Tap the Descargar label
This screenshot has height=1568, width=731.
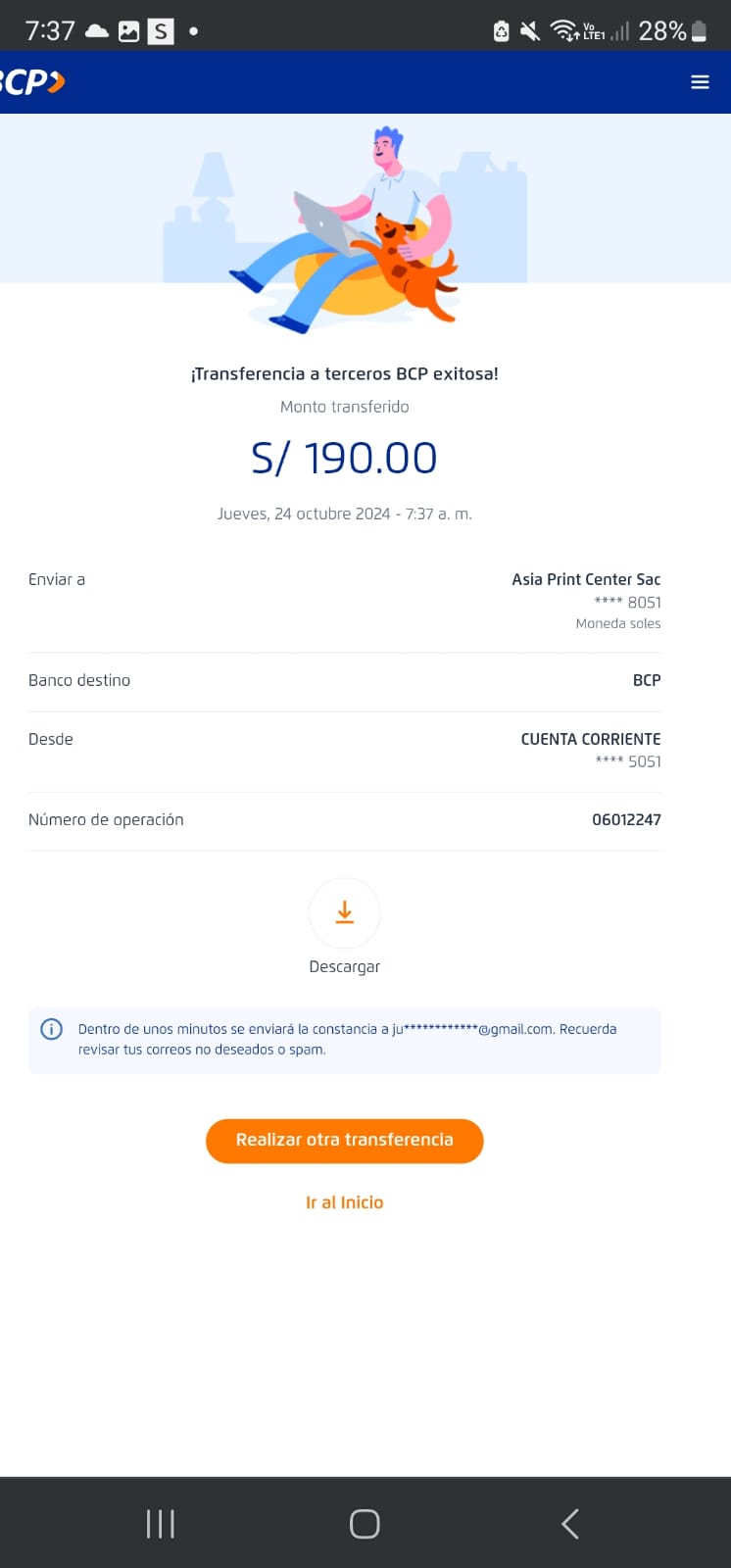[x=345, y=966]
